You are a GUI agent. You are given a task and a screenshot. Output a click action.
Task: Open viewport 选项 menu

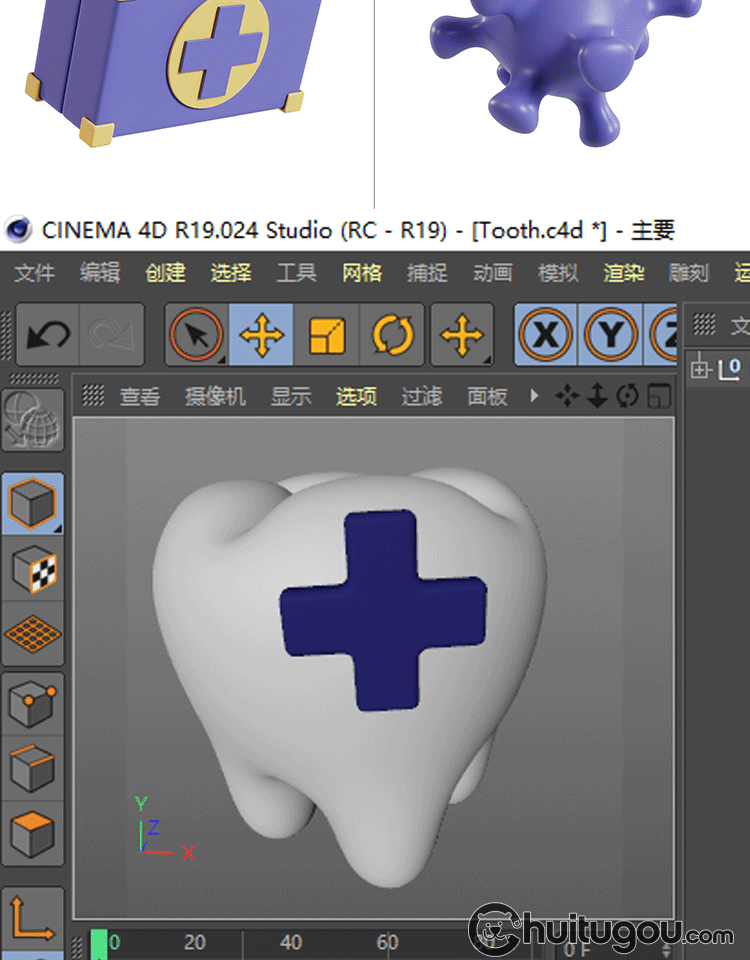[x=356, y=396]
